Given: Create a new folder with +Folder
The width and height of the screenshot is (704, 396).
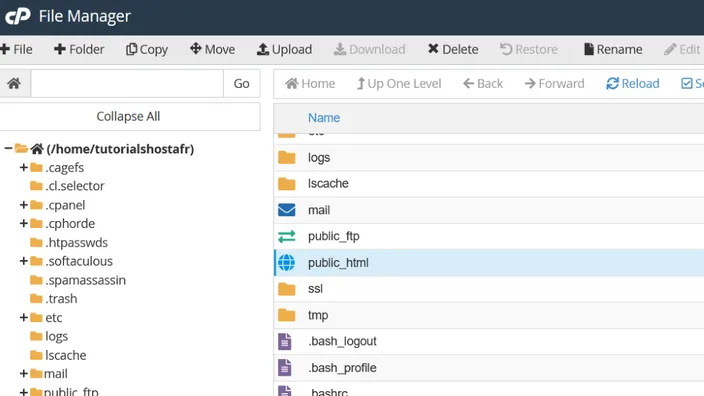Looking at the screenshot, I should click(x=79, y=49).
